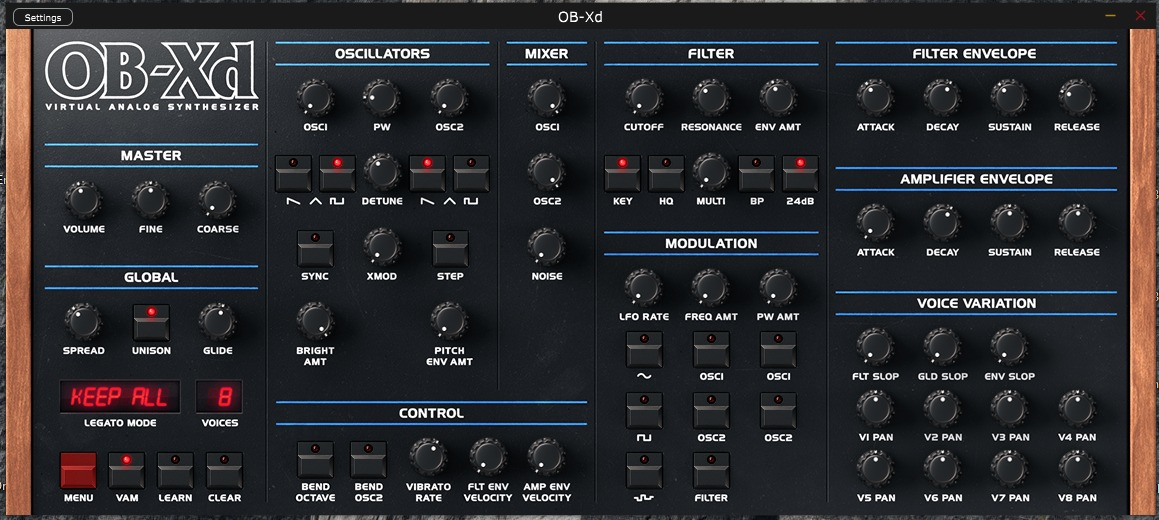Open the VOICES count selector

[x=219, y=398]
